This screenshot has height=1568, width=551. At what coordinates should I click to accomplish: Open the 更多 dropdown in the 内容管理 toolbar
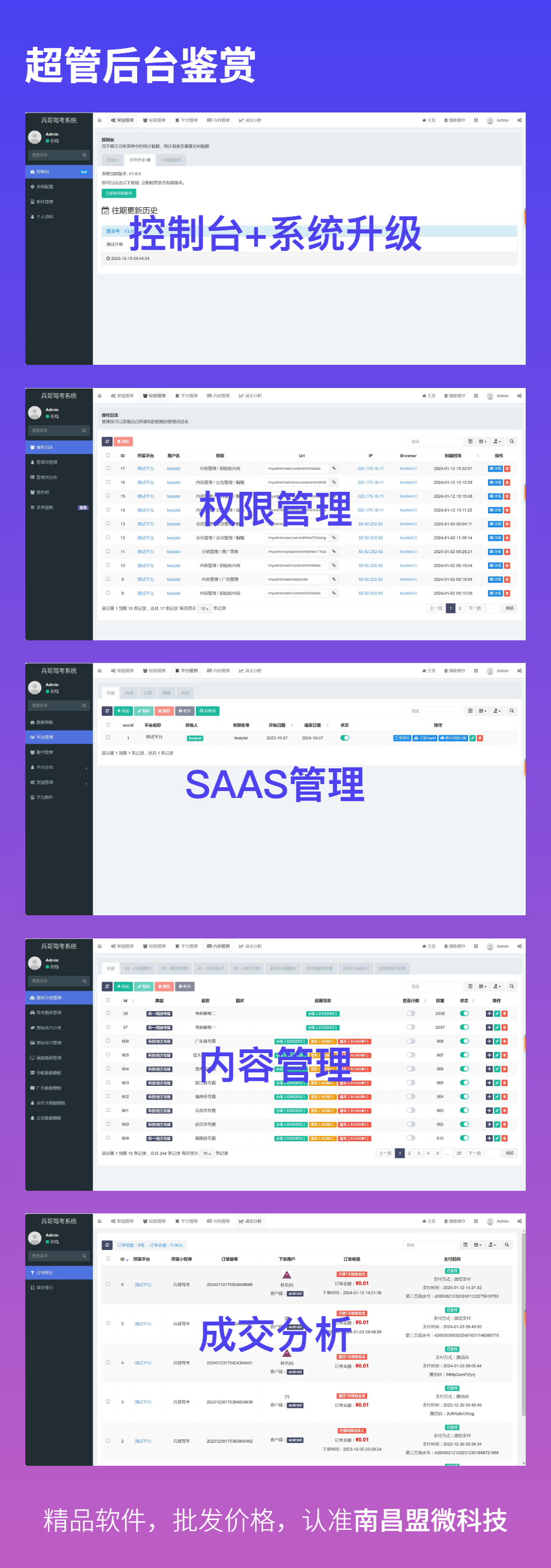pyautogui.click(x=185, y=986)
